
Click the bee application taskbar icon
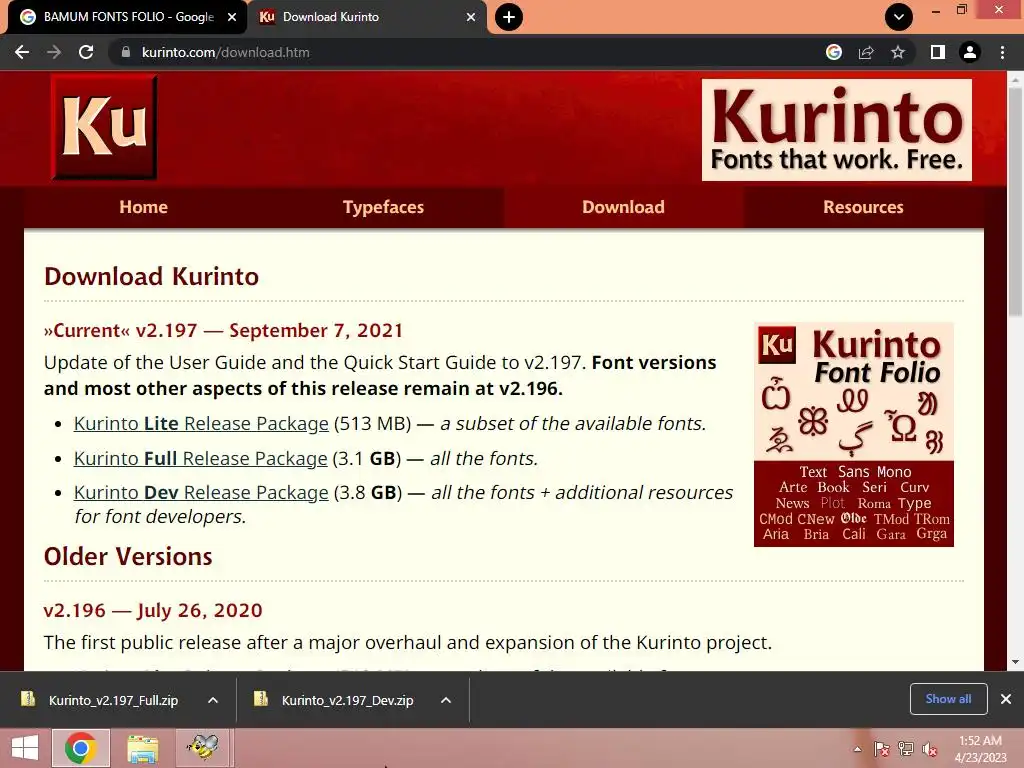[x=202, y=748]
